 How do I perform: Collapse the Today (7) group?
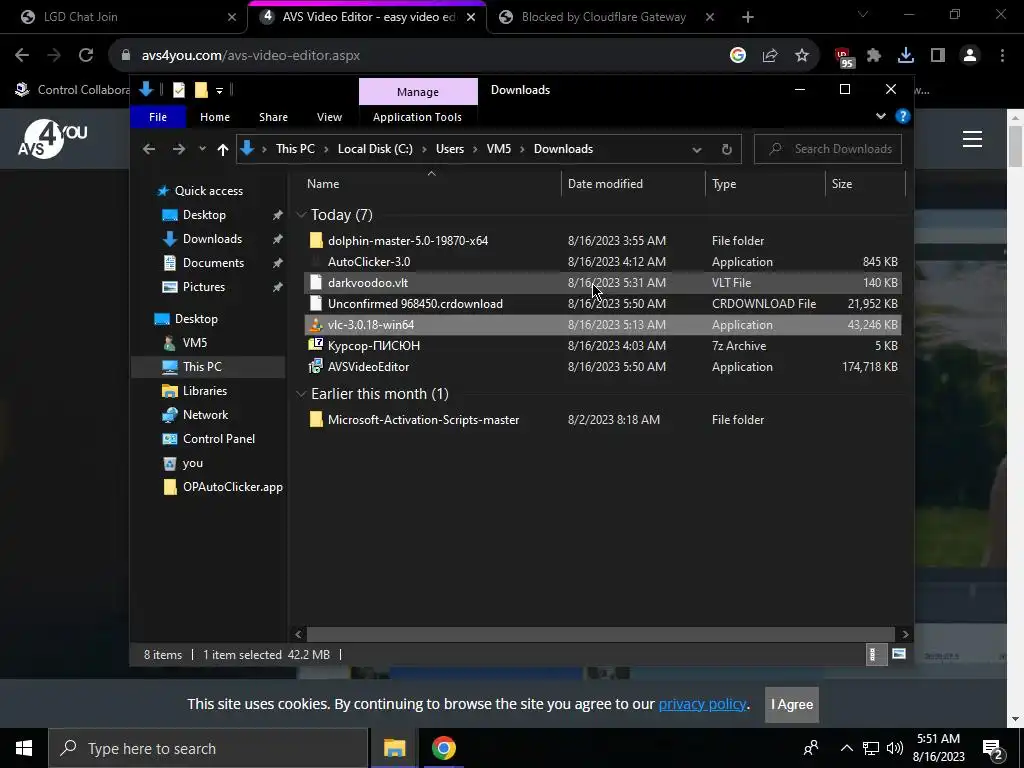click(x=301, y=215)
